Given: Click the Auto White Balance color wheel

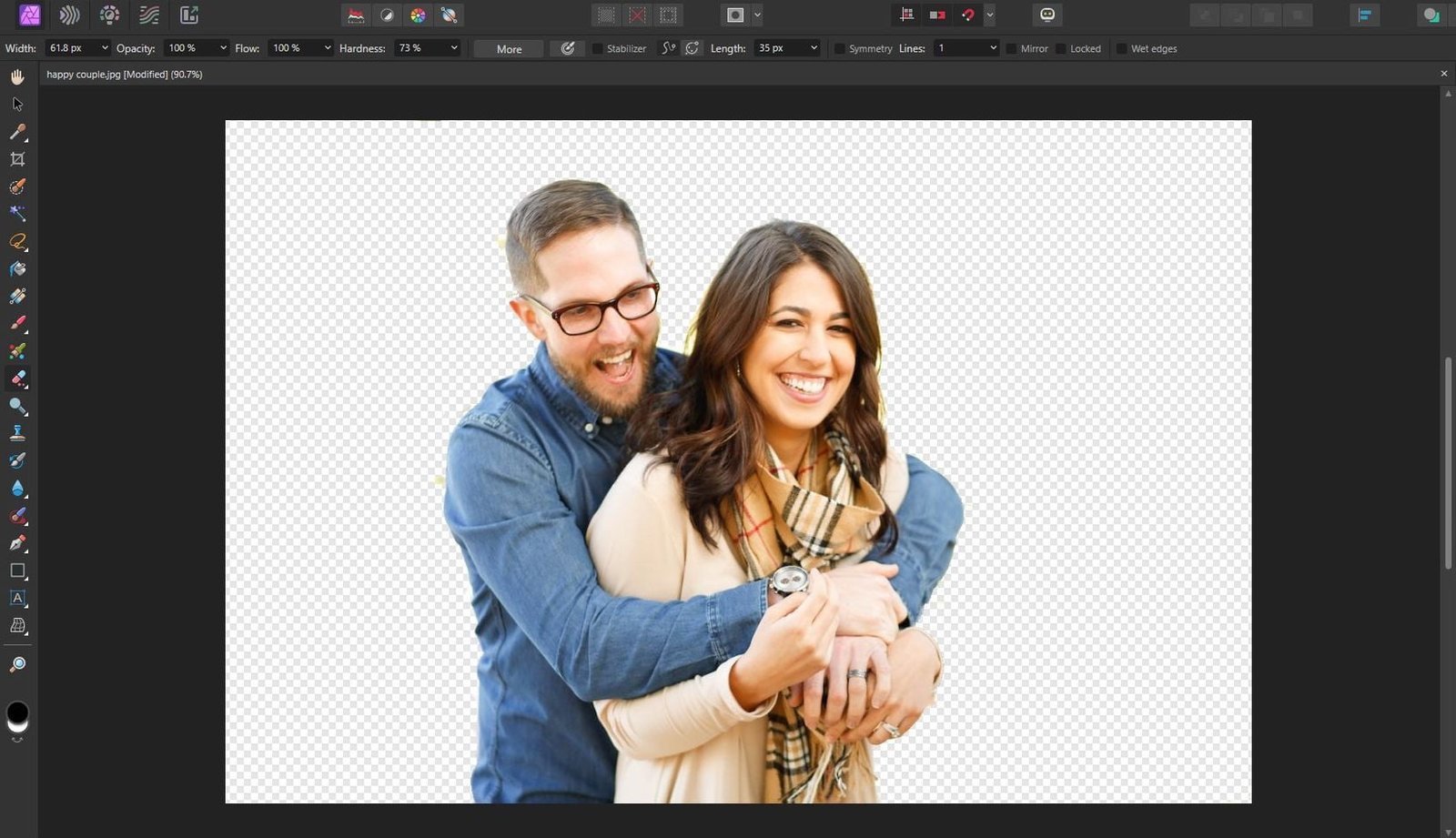Looking at the screenshot, I should click(418, 15).
